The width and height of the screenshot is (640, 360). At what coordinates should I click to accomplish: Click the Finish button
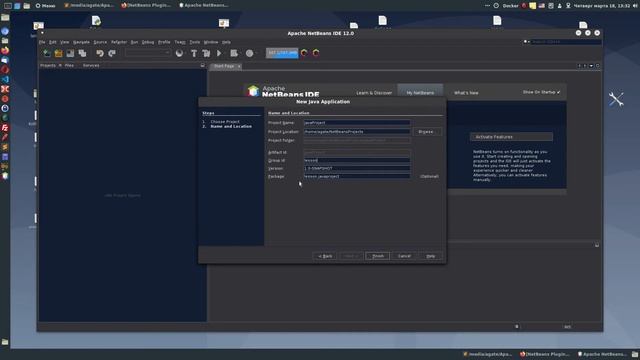[378, 256]
